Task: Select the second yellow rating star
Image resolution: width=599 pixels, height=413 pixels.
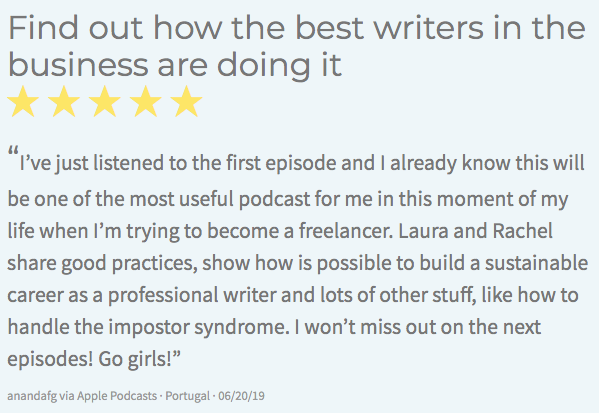Action: tap(64, 101)
